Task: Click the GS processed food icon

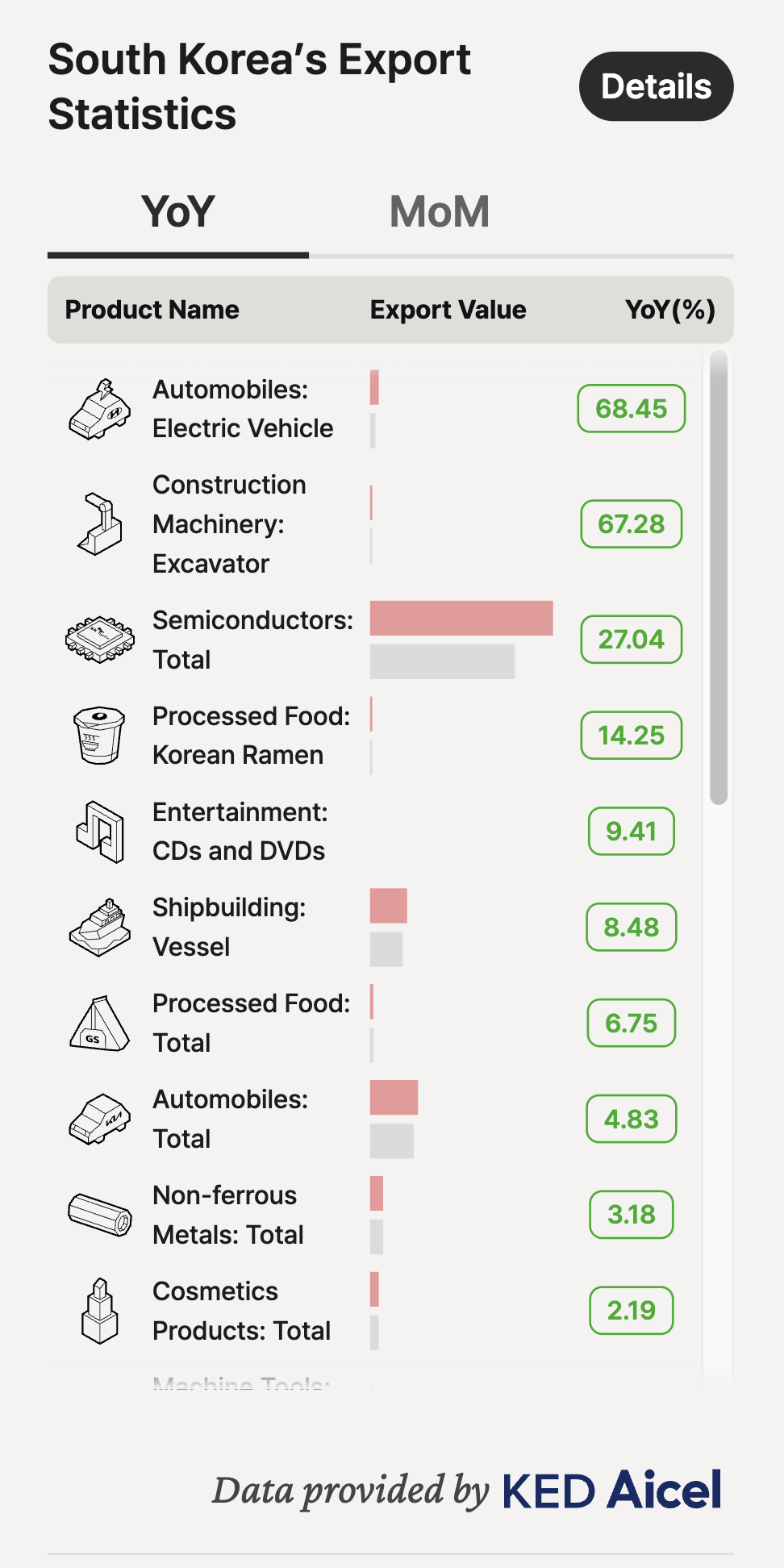Action: click(x=99, y=1024)
